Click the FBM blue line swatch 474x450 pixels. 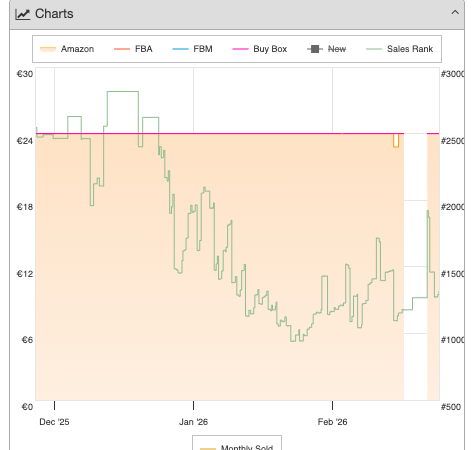180,49
